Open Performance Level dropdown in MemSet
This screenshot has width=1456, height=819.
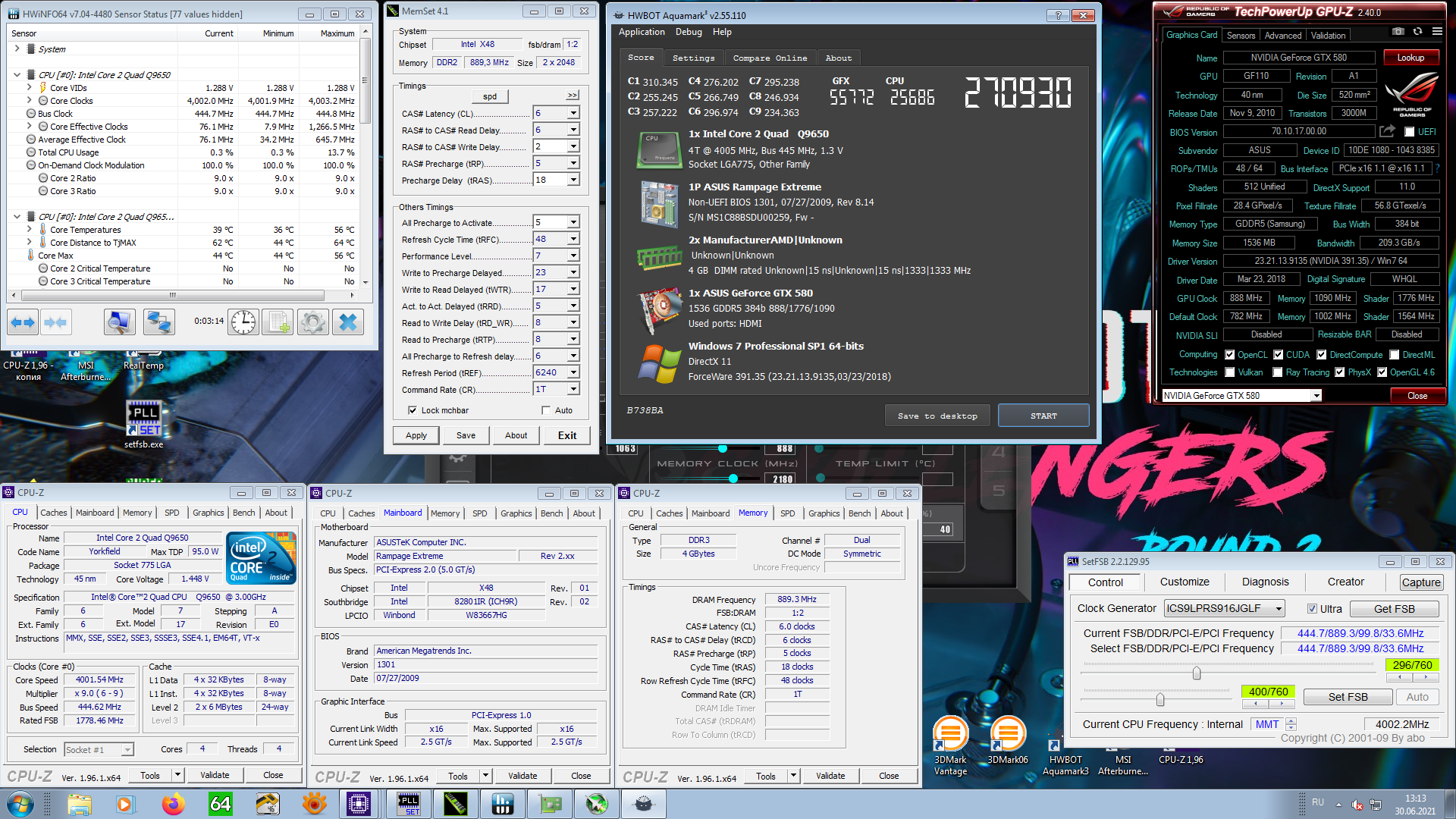point(573,256)
